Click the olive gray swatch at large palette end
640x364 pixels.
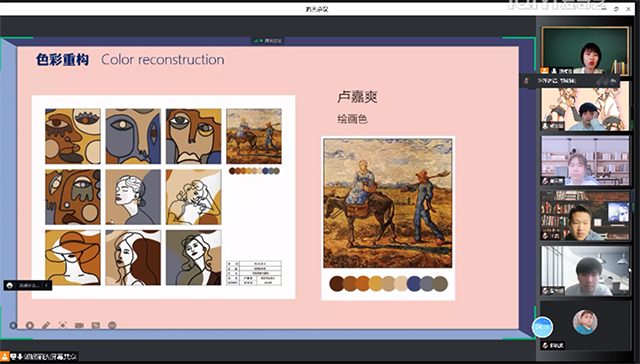click(x=440, y=284)
